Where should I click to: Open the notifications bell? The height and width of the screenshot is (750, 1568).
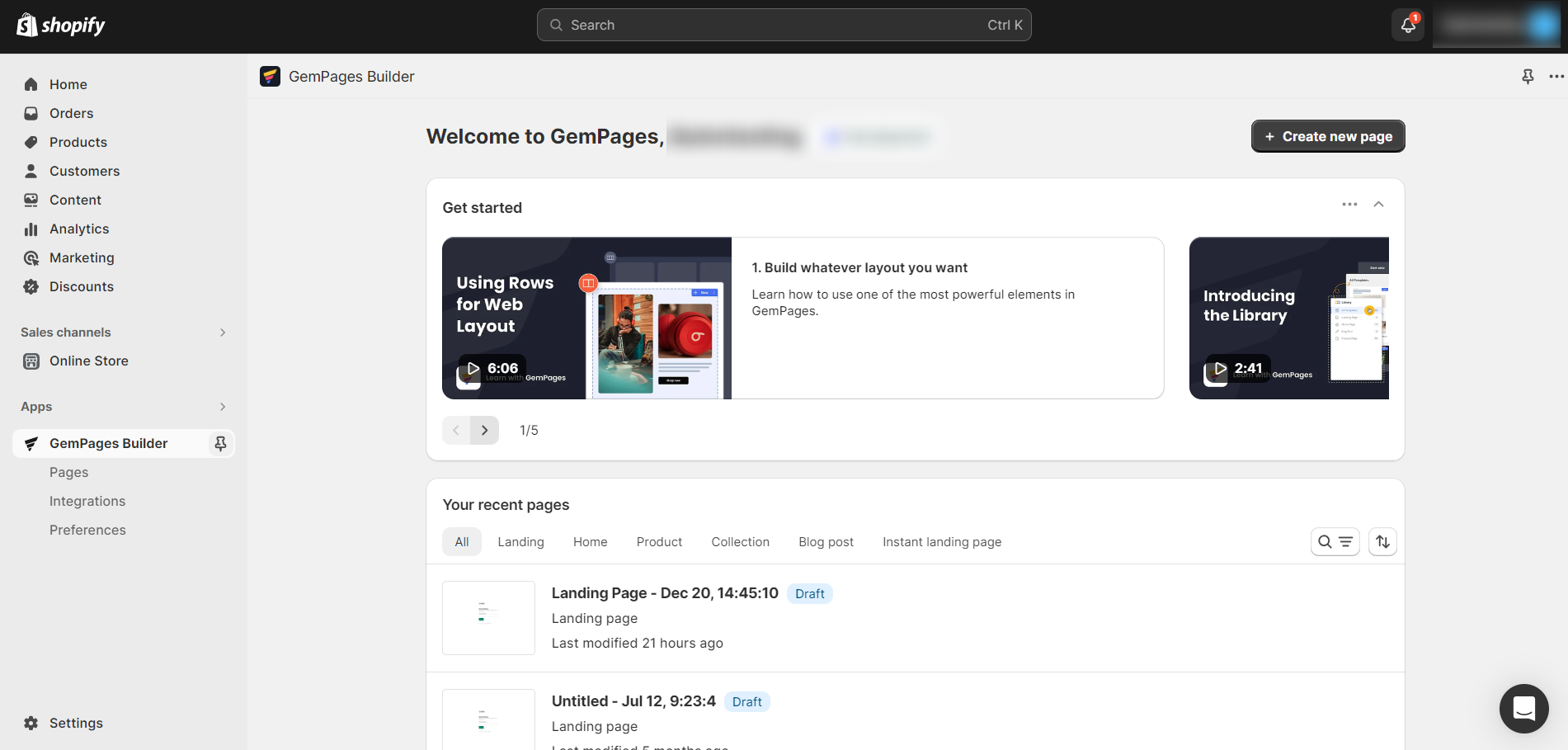(x=1407, y=25)
